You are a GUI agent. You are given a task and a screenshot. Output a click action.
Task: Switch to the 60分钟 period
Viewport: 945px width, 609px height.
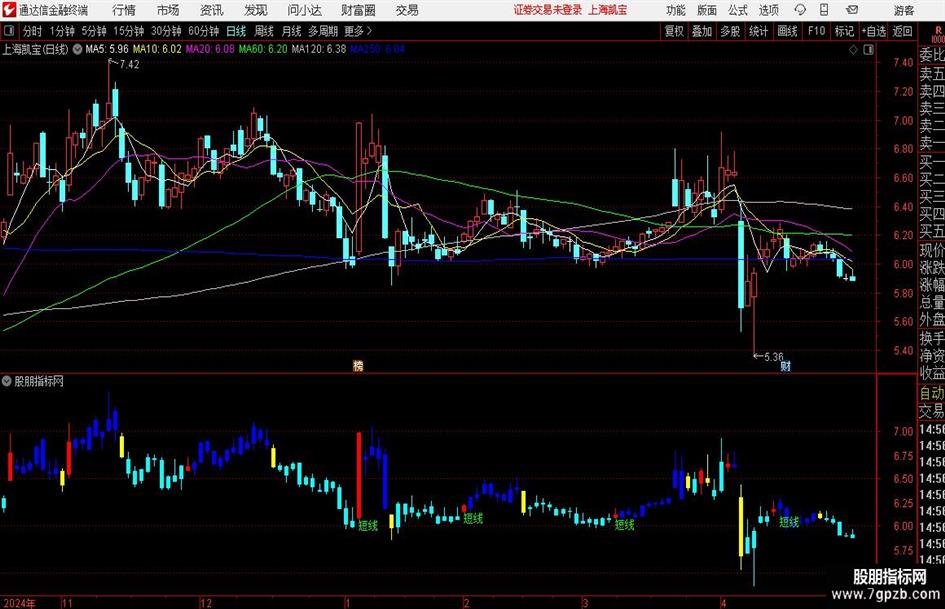click(204, 31)
